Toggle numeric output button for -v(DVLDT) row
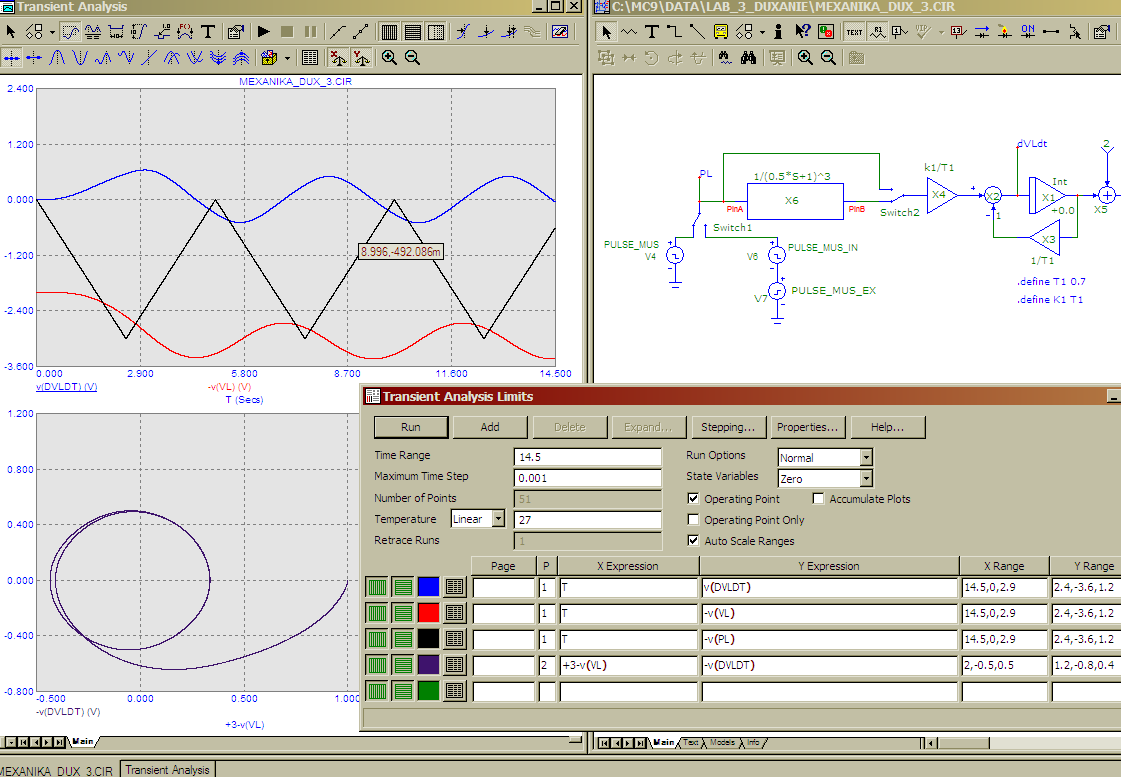Screen dimensions: 1121x777 pyautogui.click(x=454, y=665)
